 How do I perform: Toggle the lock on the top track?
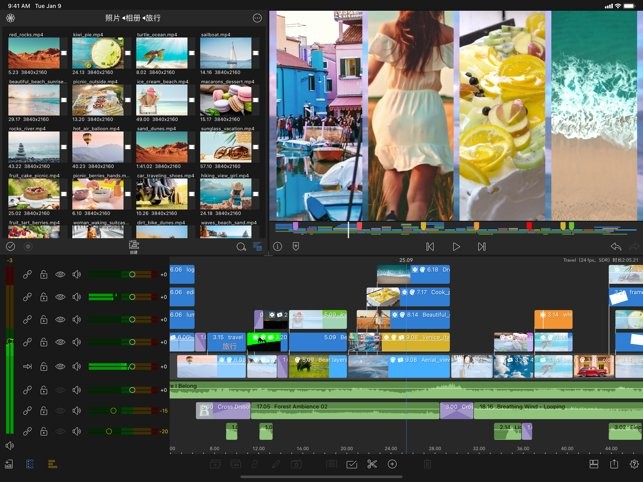pyautogui.click(x=44, y=273)
